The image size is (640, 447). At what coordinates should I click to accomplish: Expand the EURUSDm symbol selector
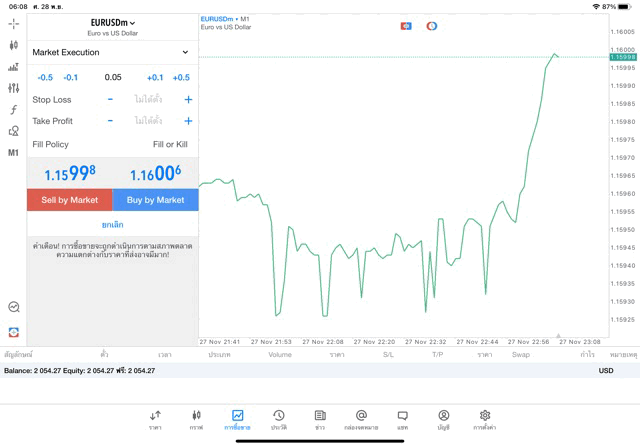(112, 22)
